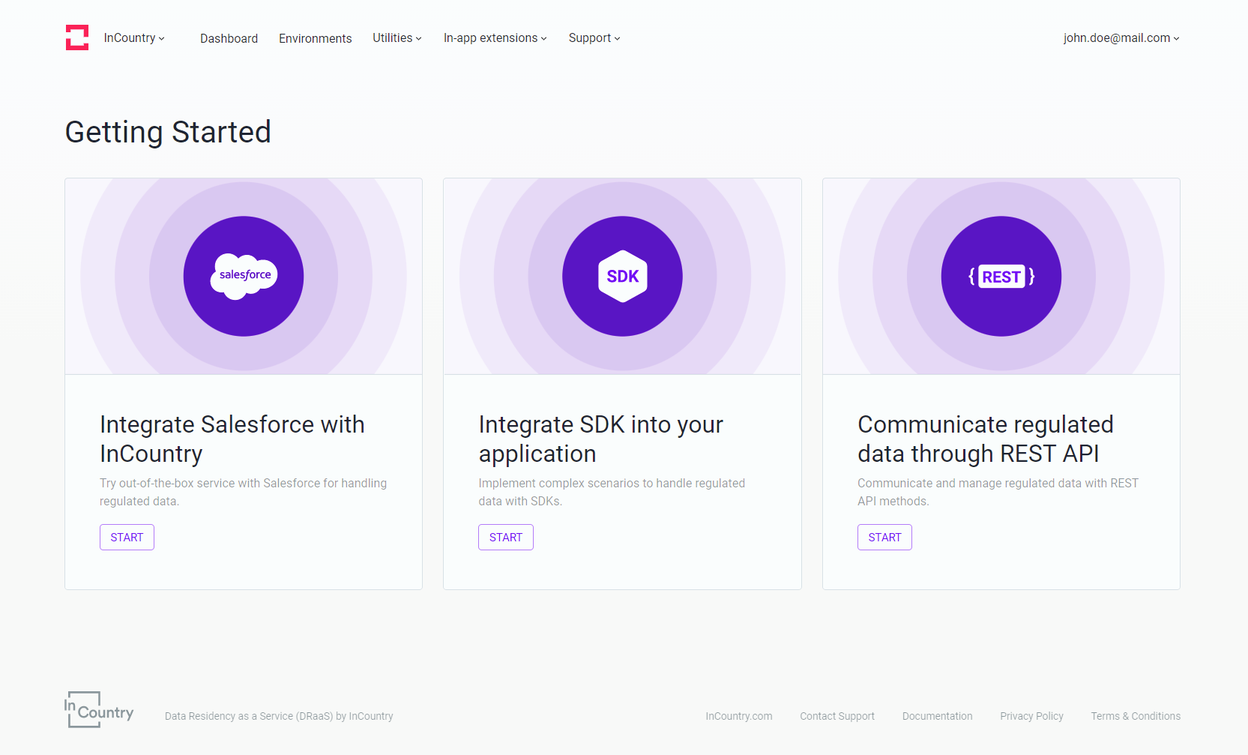The height and width of the screenshot is (755, 1248).
Task: Visit the InCountry.com footer link
Action: tap(739, 716)
